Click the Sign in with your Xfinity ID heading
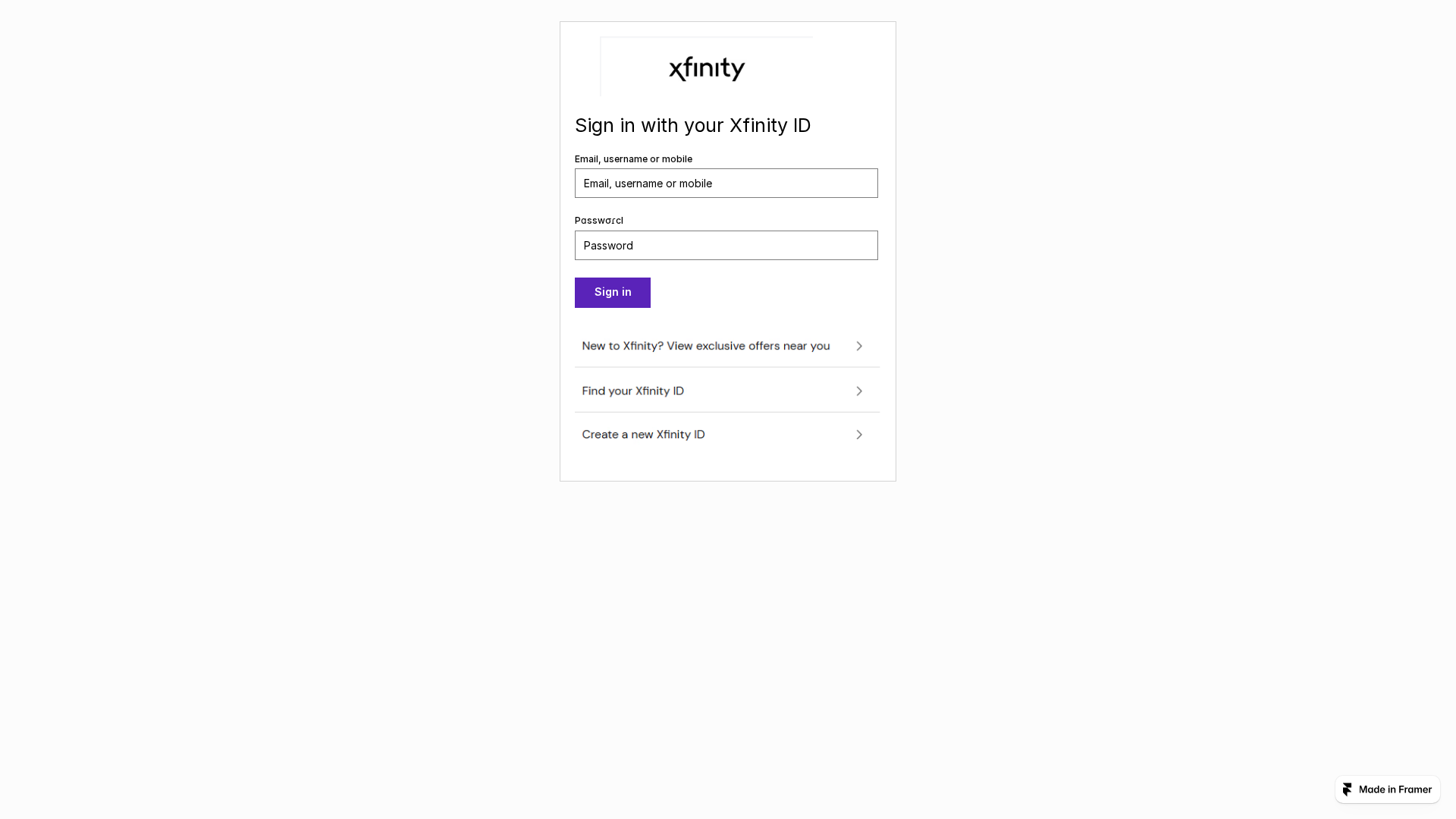The image size is (1456, 819). [692, 126]
